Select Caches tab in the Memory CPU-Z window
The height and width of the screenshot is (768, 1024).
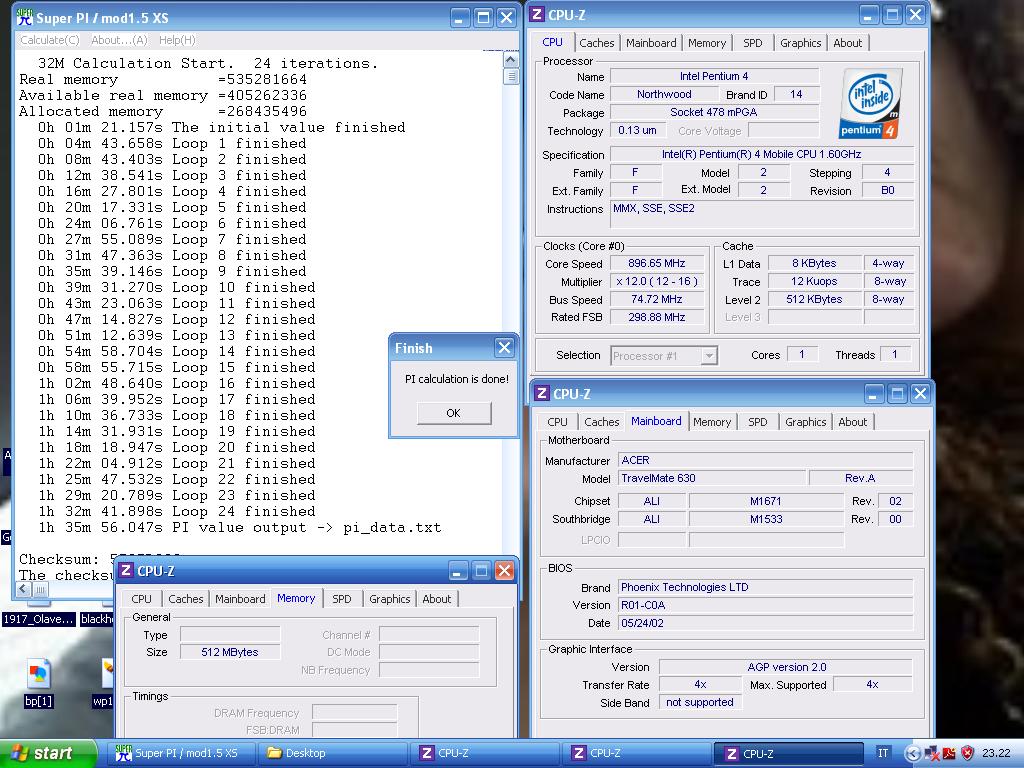point(185,600)
